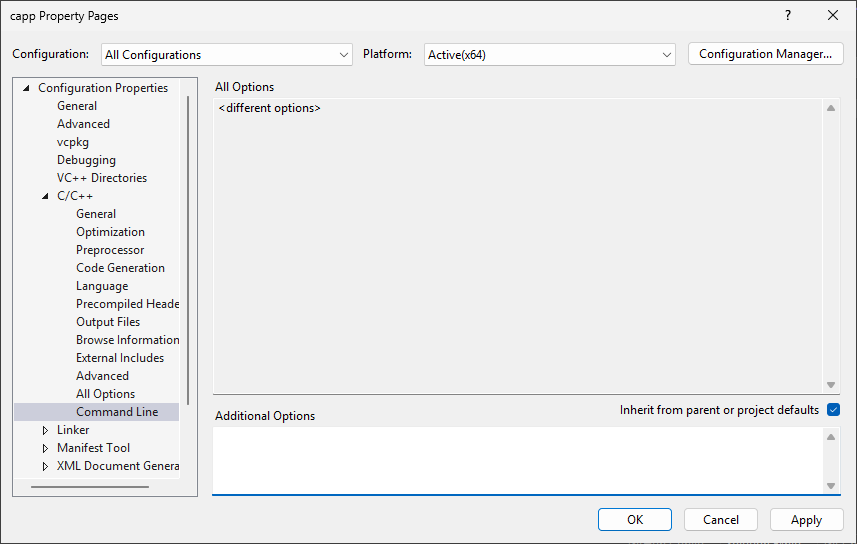Screen dimensions: 857x544
Task: Open VC++ Directories page
Action: (x=102, y=178)
